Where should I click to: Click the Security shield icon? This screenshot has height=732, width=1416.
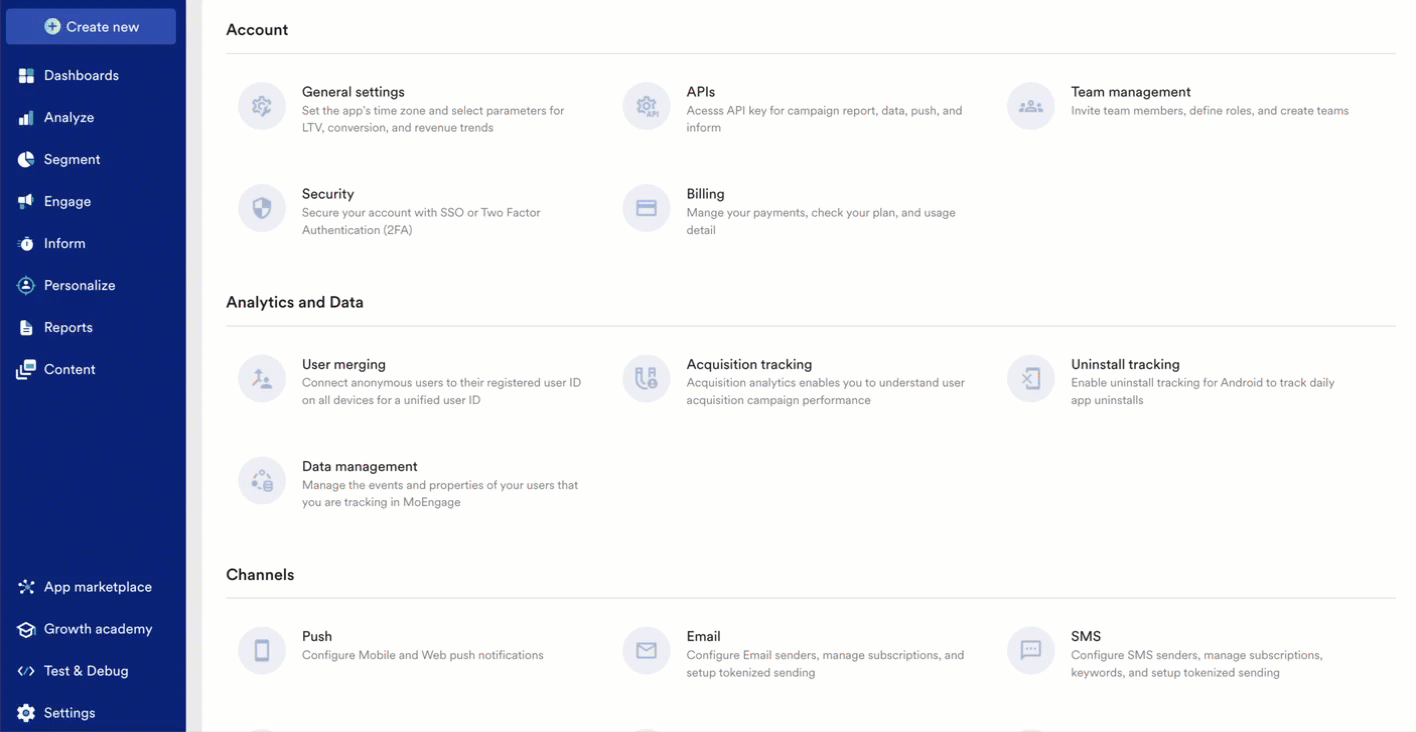(x=262, y=208)
